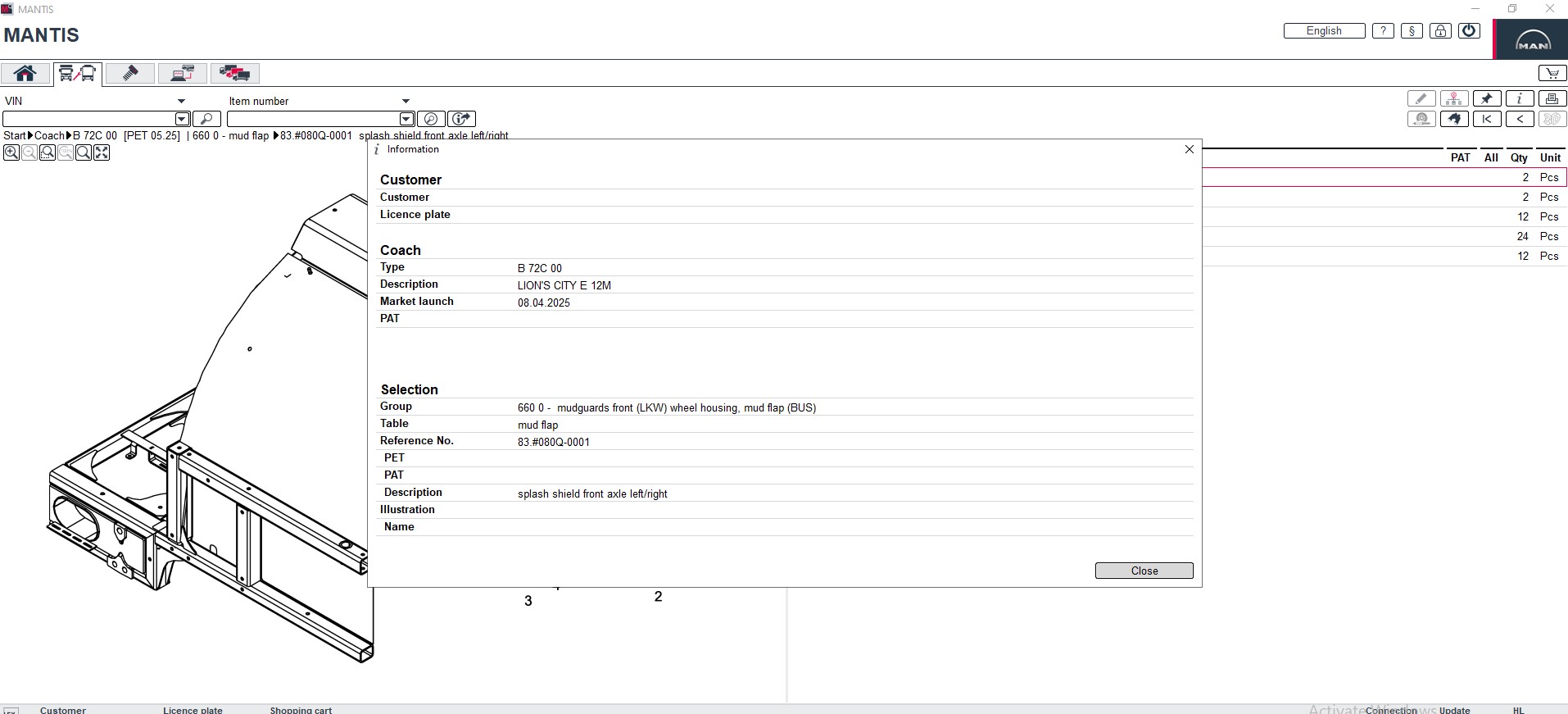Close the Information dialog with Close button
This screenshot has height=714, width=1568.
point(1144,571)
